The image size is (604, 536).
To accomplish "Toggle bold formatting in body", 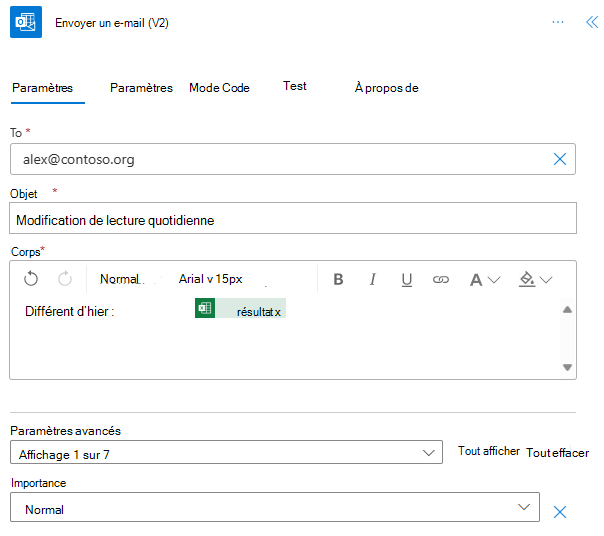I will click(338, 279).
